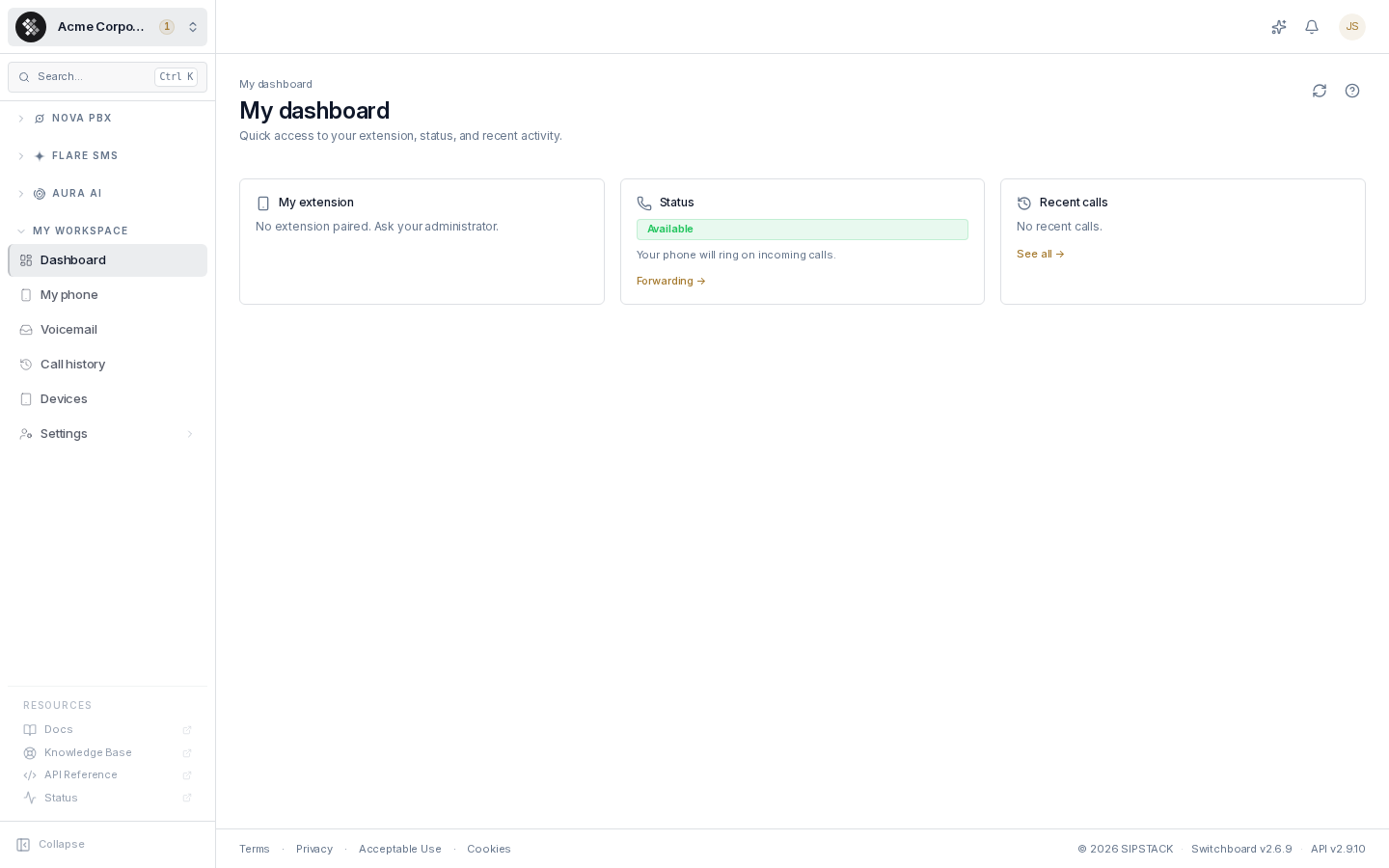1389x868 pixels.
Task: Click the Terms footer link
Action: [255, 850]
